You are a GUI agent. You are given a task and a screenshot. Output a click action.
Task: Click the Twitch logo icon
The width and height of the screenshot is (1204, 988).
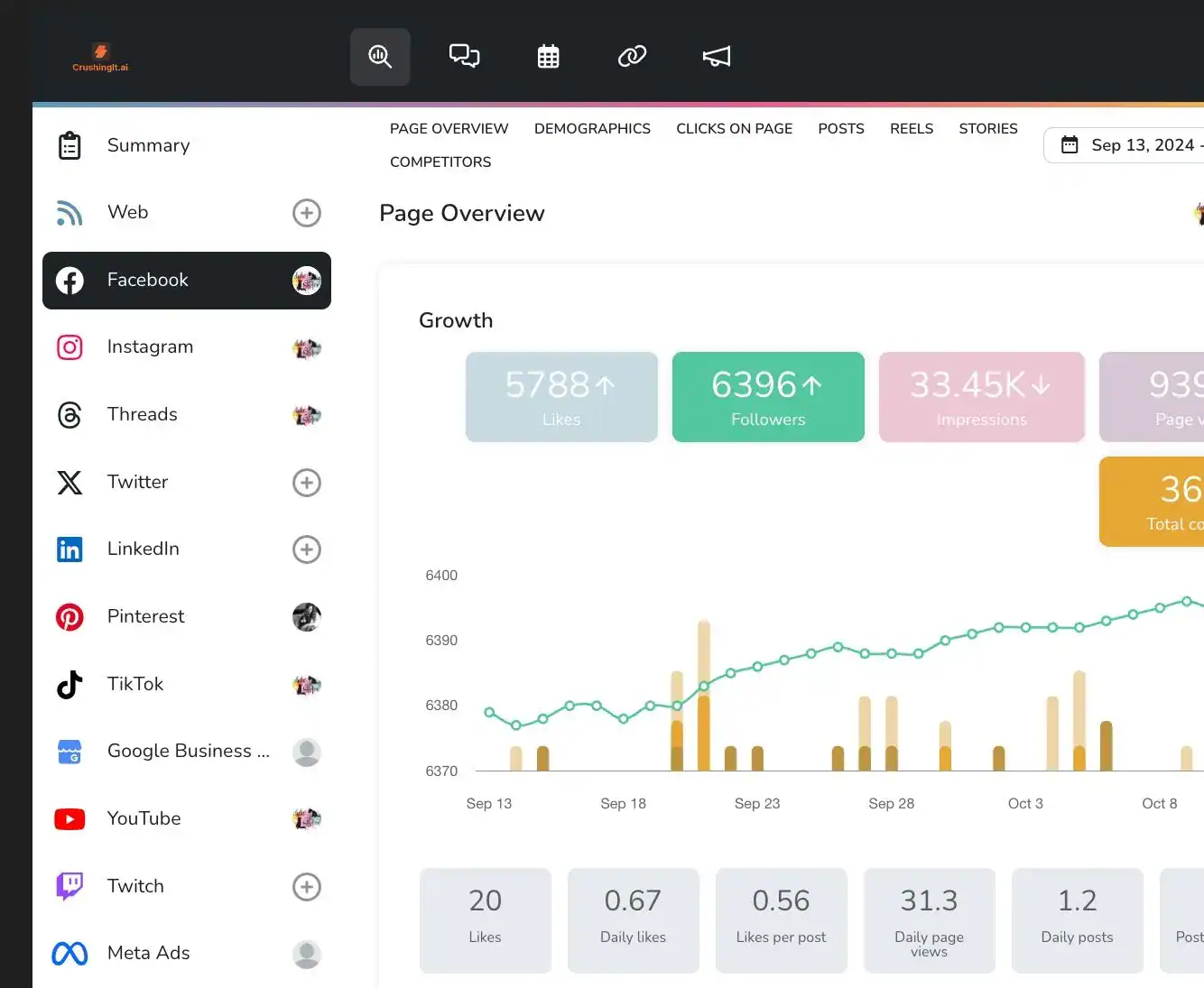coord(69,886)
